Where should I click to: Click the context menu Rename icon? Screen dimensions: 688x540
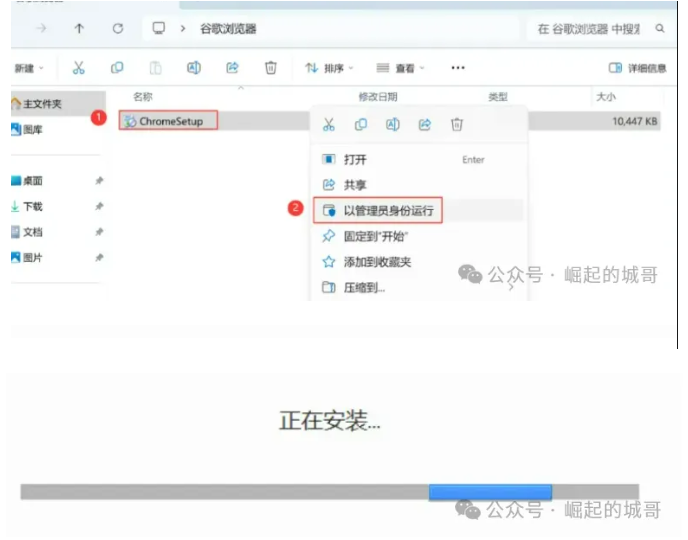pyautogui.click(x=393, y=125)
